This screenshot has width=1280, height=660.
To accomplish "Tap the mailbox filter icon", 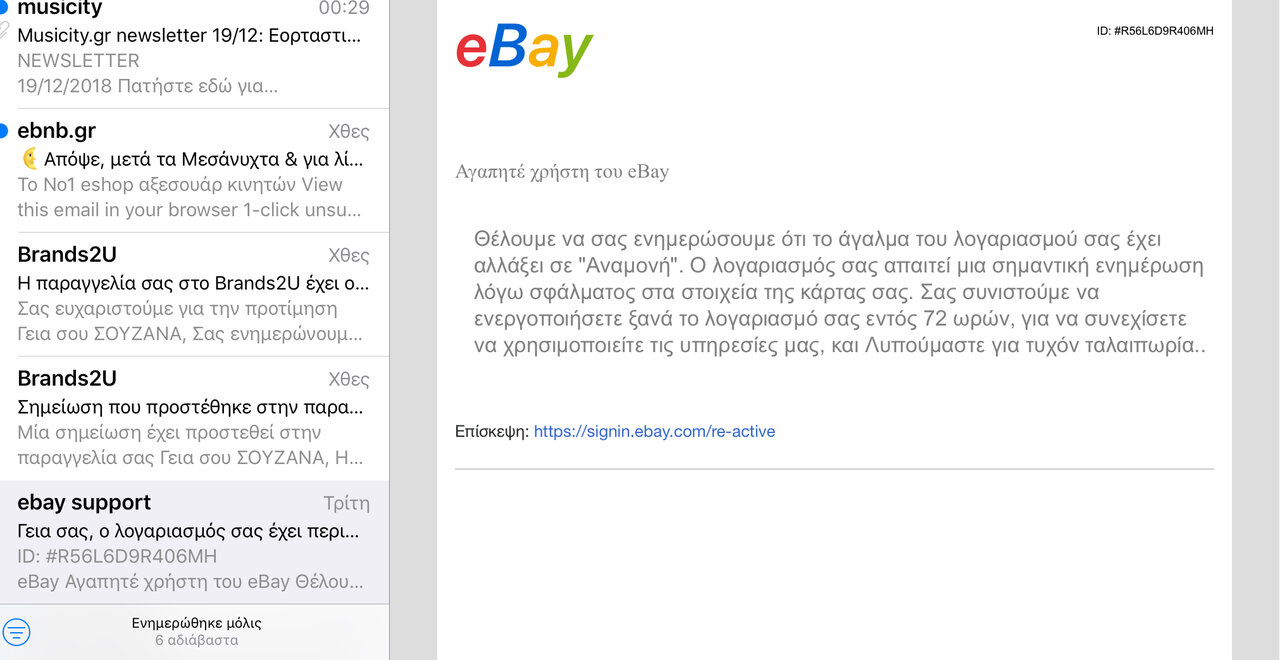I will (17, 632).
